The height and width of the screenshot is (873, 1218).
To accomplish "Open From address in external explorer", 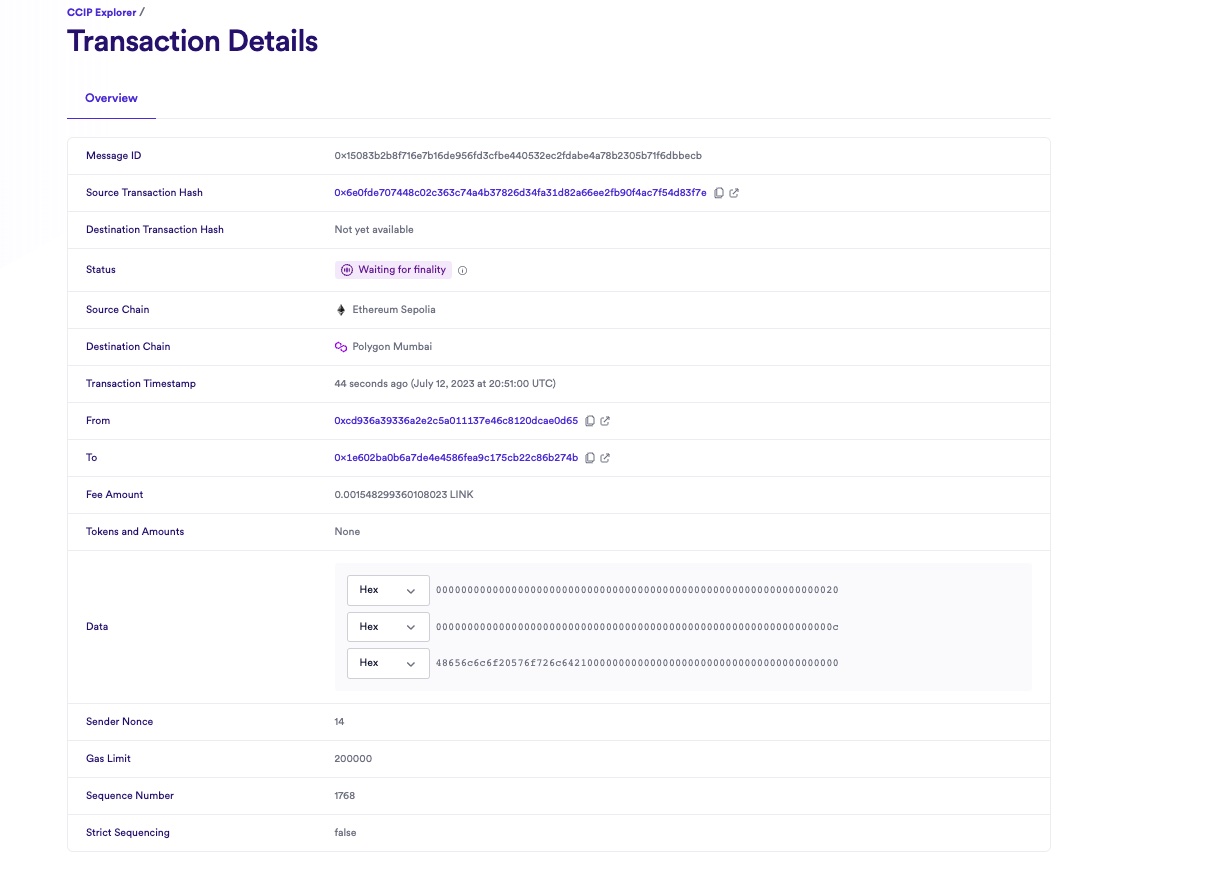I will [x=605, y=421].
